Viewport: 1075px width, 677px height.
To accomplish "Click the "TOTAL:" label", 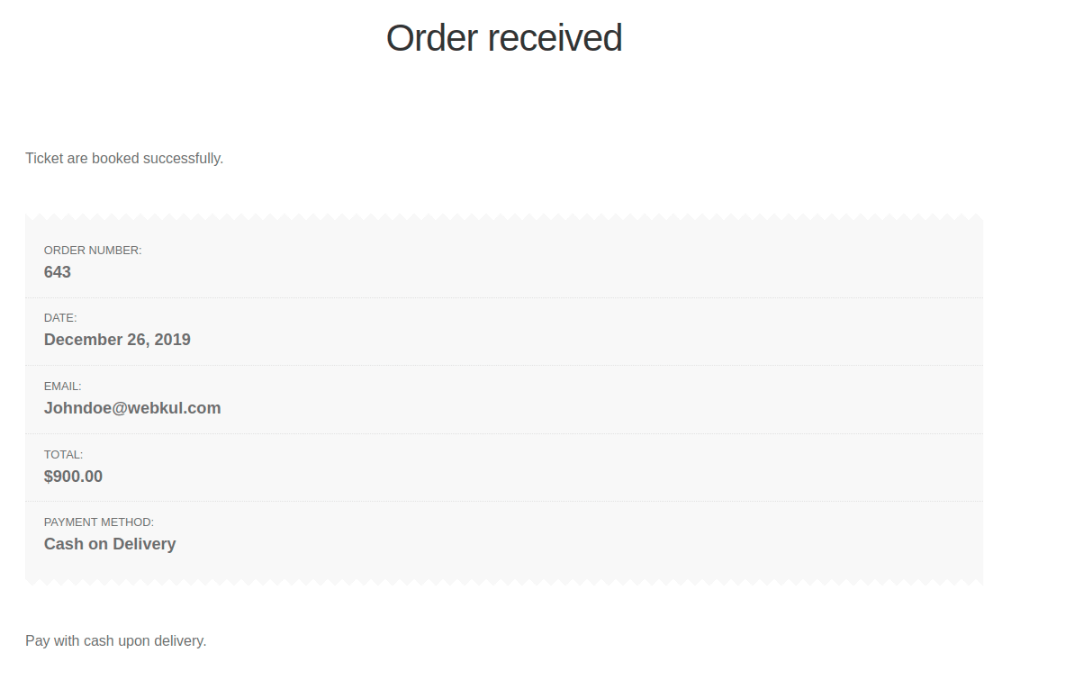I will (63, 454).
